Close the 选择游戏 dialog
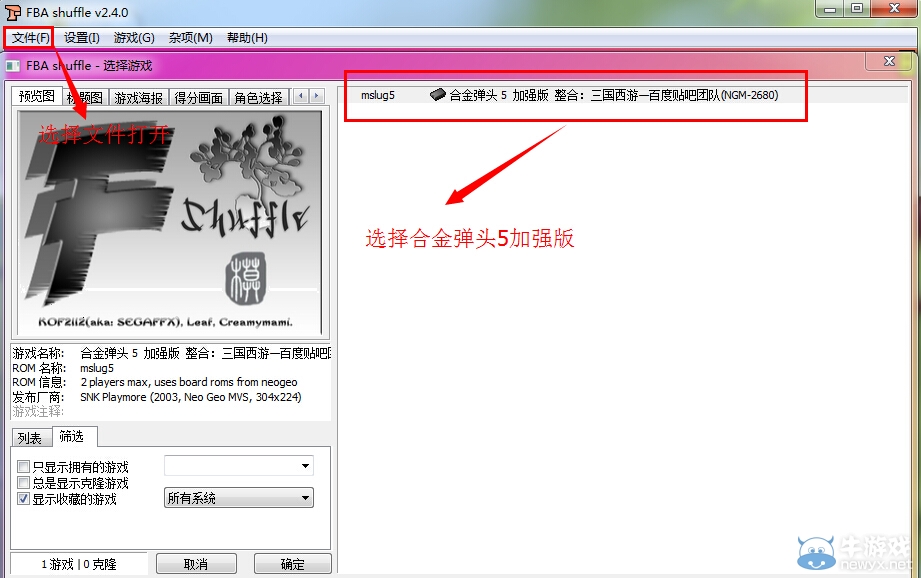The image size is (921, 578). pyautogui.click(x=889, y=61)
